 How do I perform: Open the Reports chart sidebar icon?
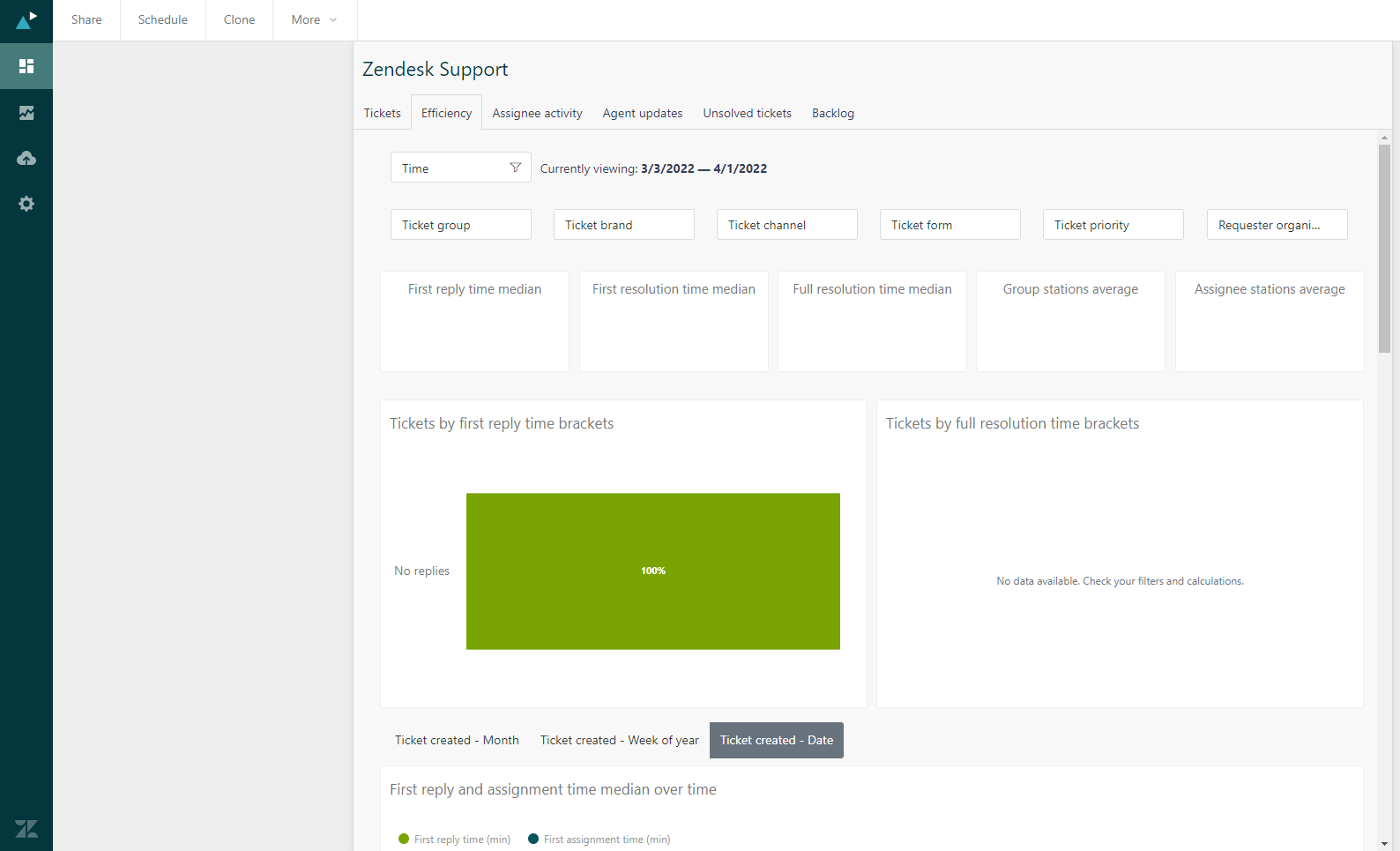[26, 112]
